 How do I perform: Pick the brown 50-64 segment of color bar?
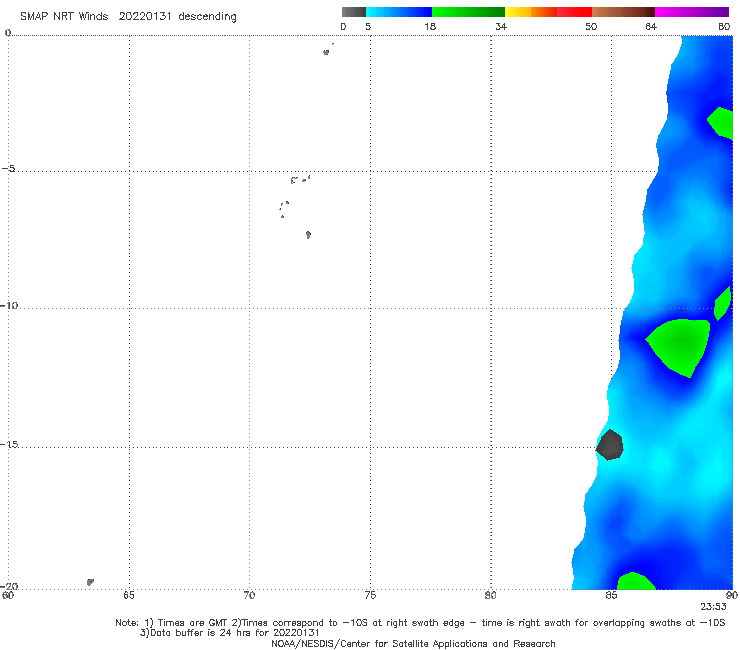(623, 12)
